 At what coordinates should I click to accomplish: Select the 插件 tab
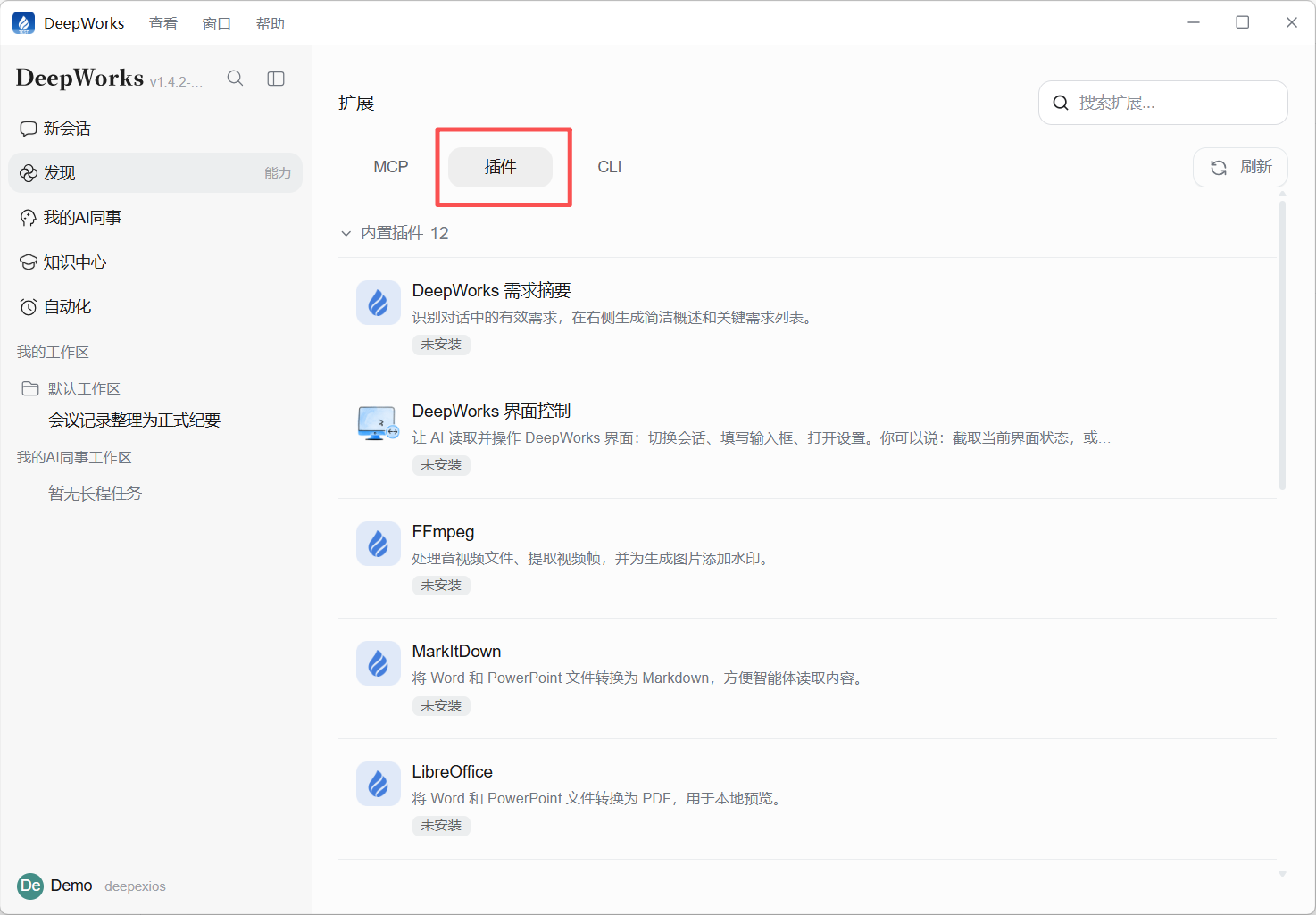(501, 167)
